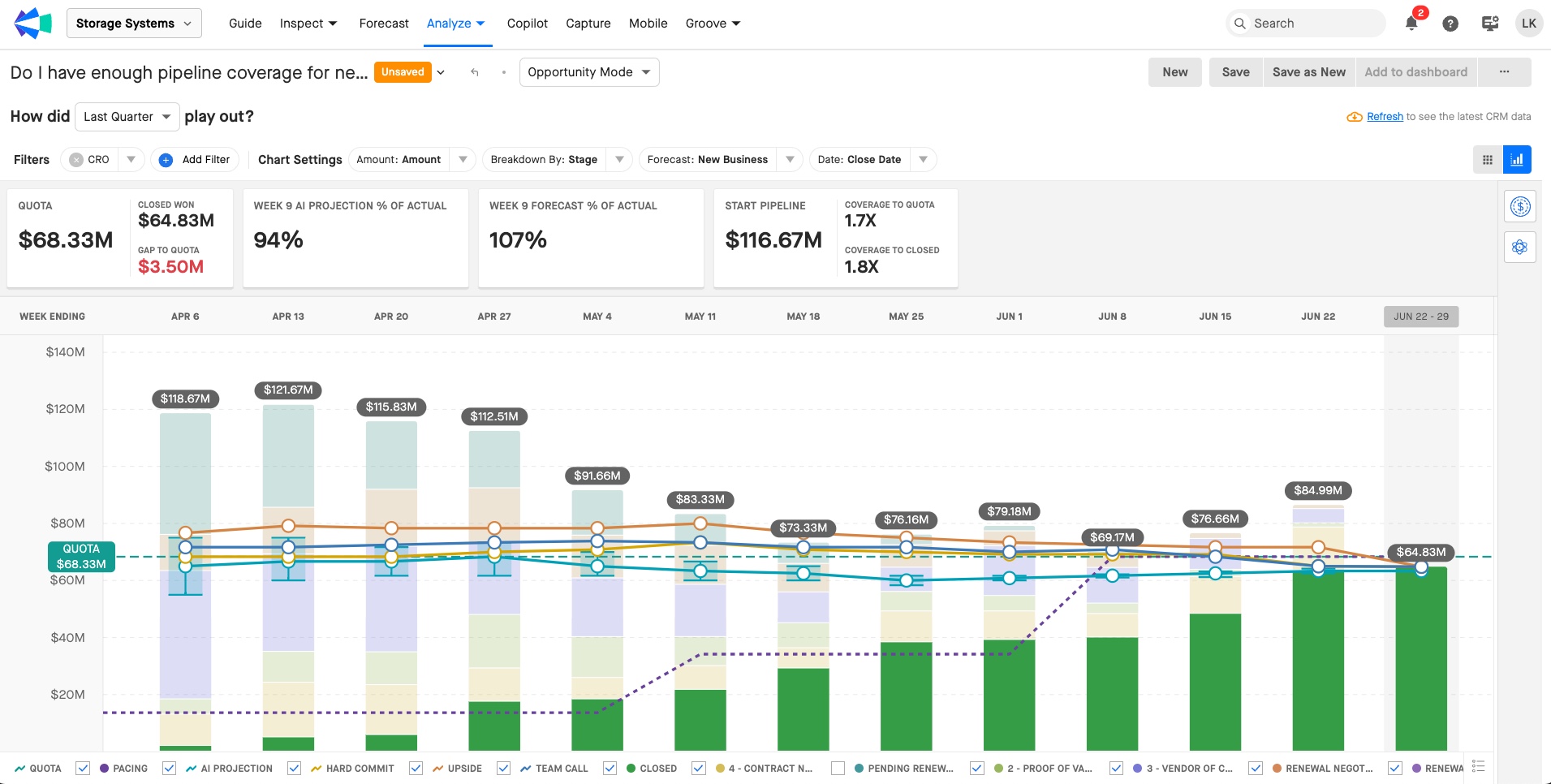Viewport: 1551px width, 784px height.
Task: Open the dollar sign side panel
Action: pos(1519,207)
